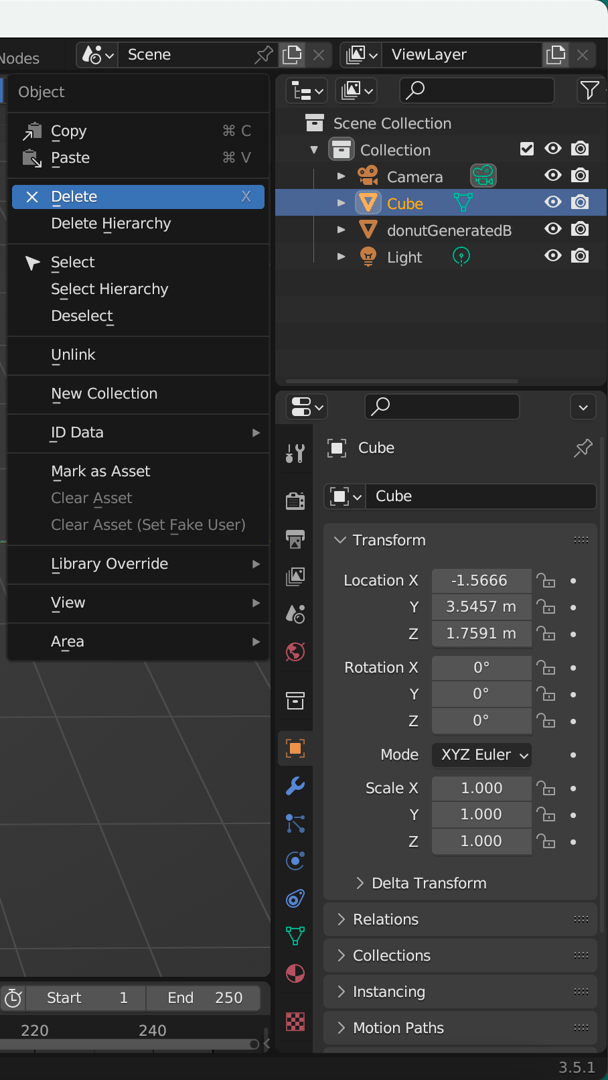The height and width of the screenshot is (1080, 608).
Task: Click Mark as Asset menu entry
Action: point(100,471)
